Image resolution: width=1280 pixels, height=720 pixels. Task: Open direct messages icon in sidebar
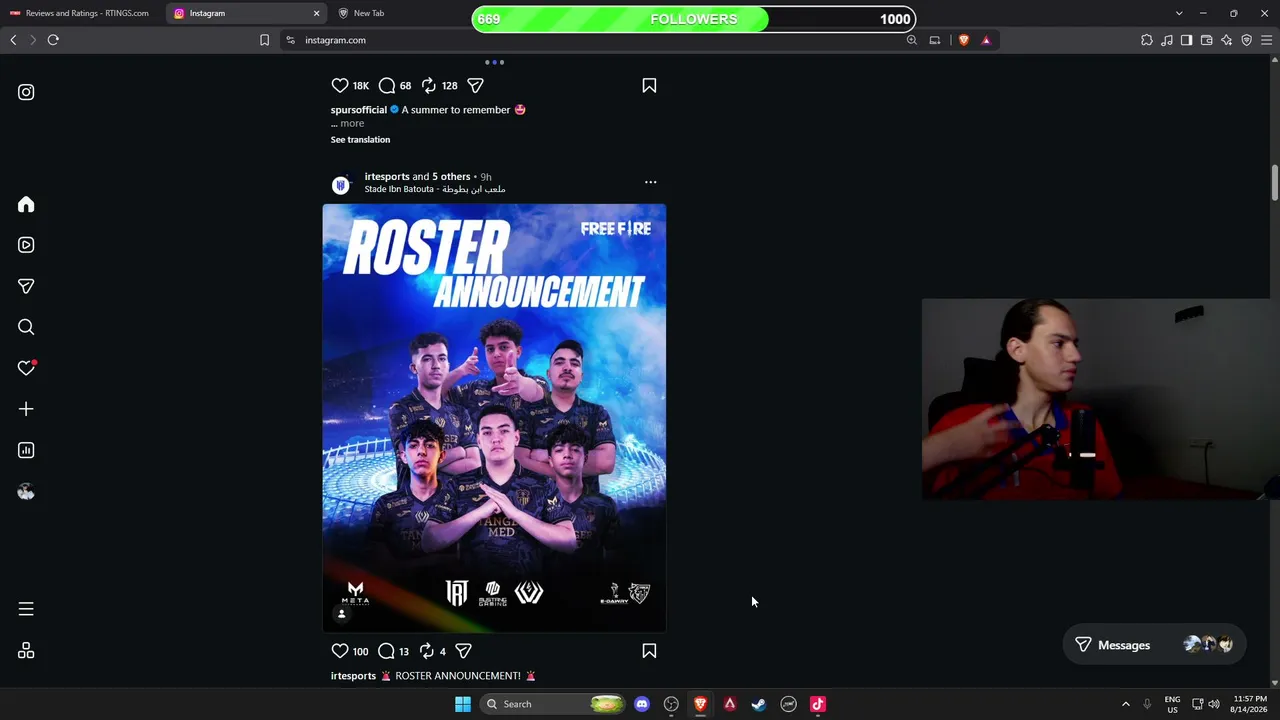tap(26, 286)
